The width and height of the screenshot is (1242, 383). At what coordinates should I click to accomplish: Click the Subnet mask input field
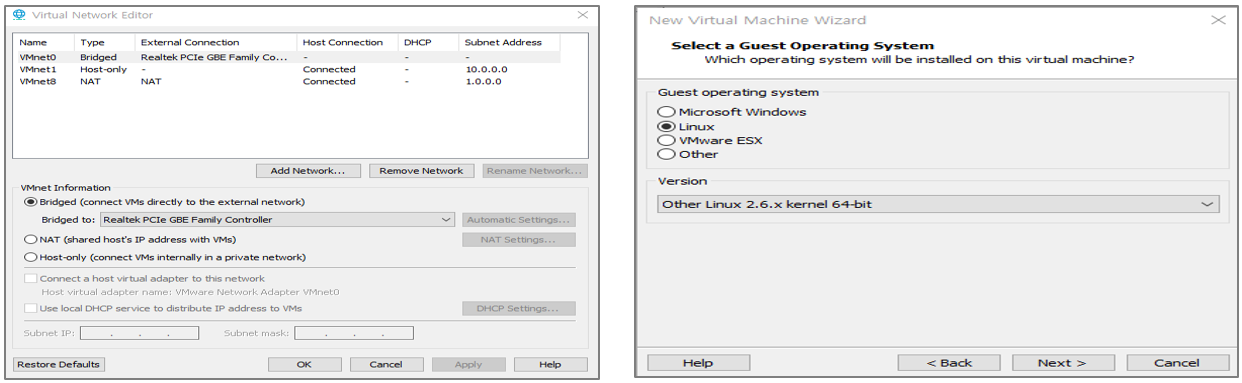354,333
